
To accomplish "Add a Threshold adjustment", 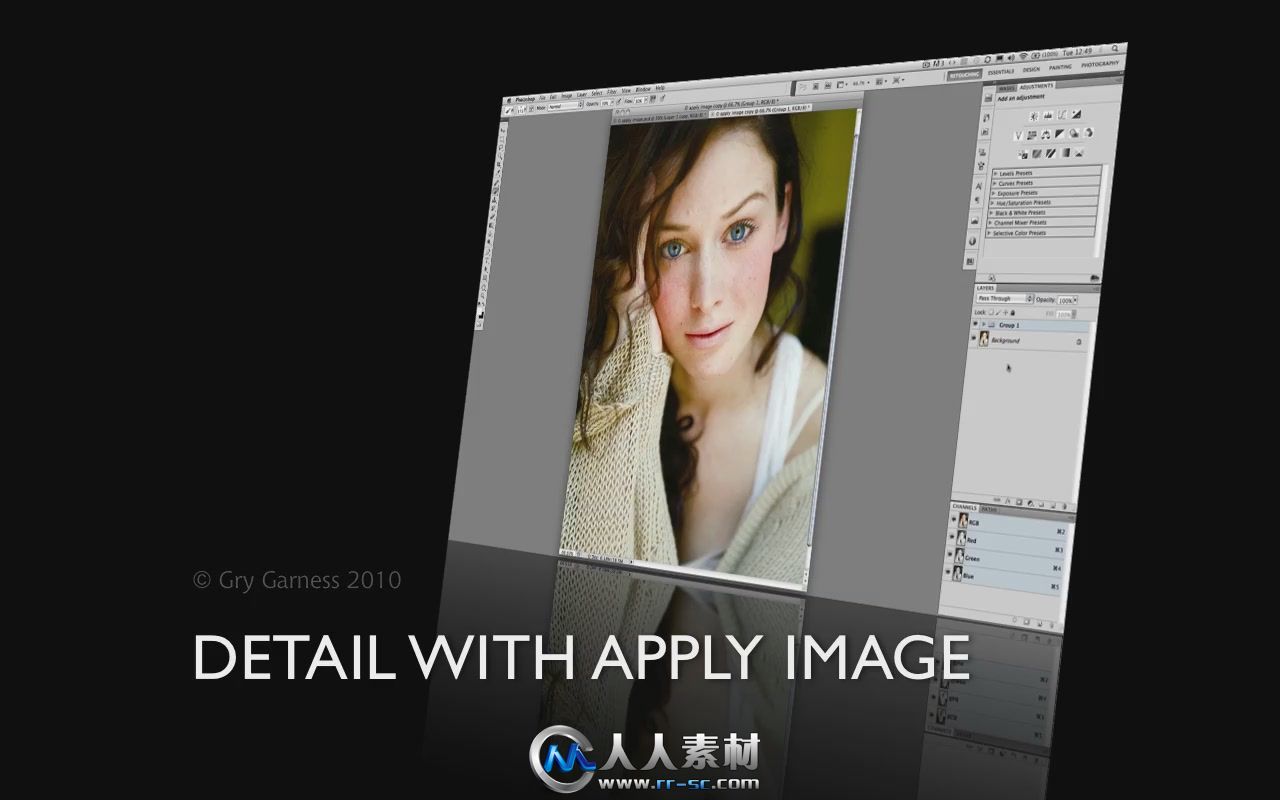I will [x=1051, y=153].
